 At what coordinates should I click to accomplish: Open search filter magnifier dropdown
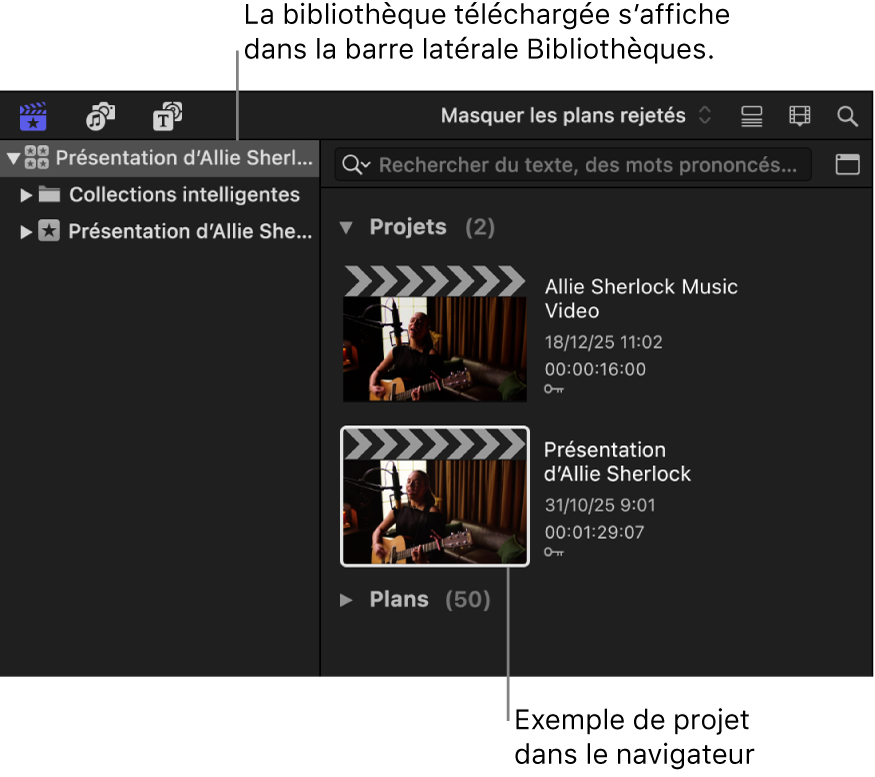tap(356, 165)
